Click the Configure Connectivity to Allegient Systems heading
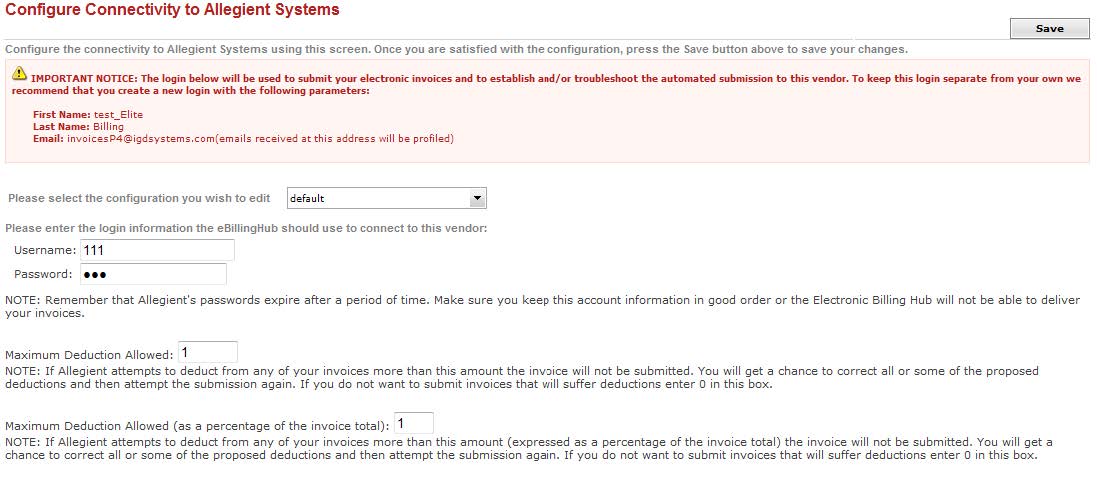1097x479 pixels. [x=172, y=10]
